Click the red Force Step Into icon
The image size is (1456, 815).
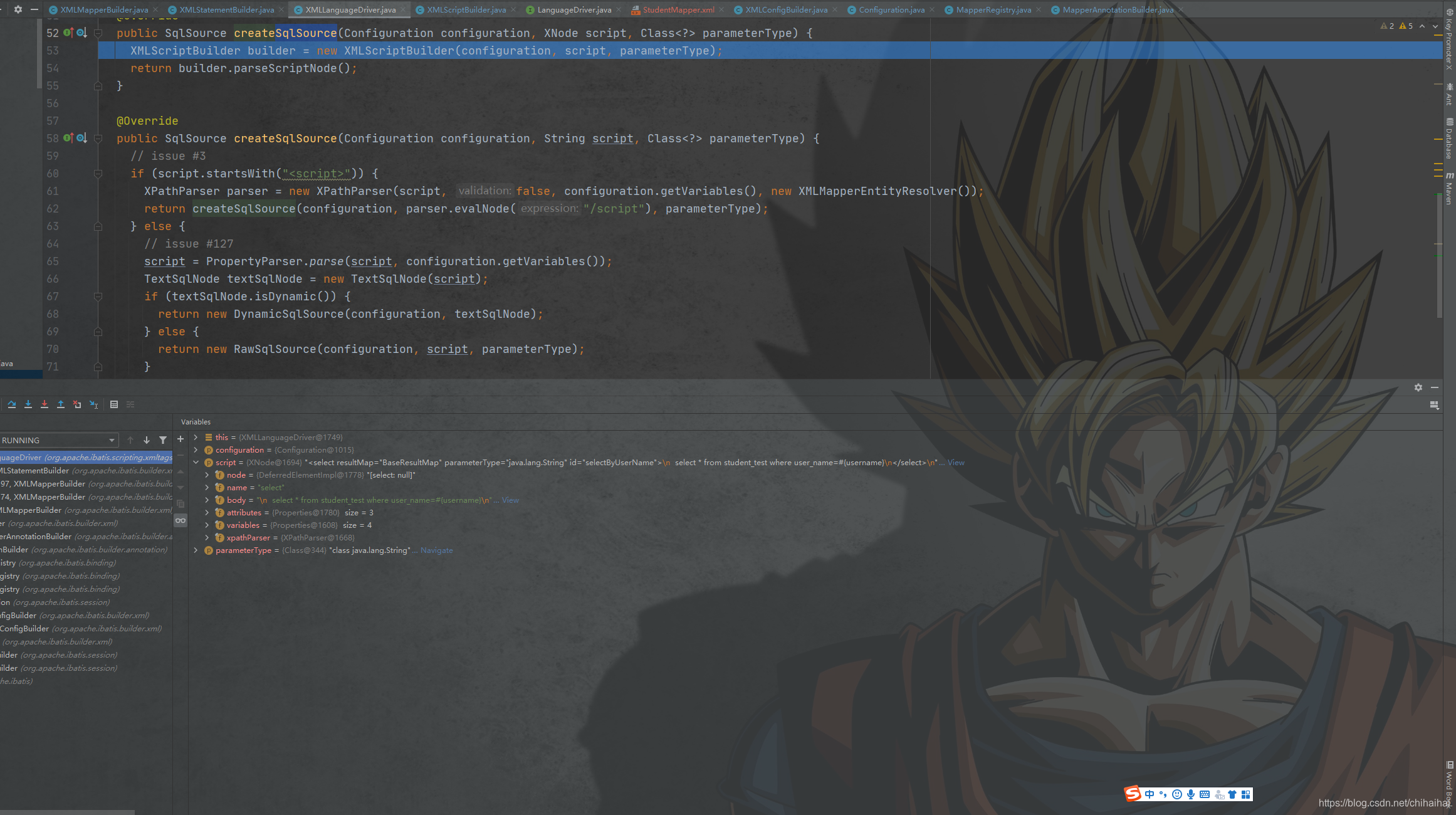45,404
